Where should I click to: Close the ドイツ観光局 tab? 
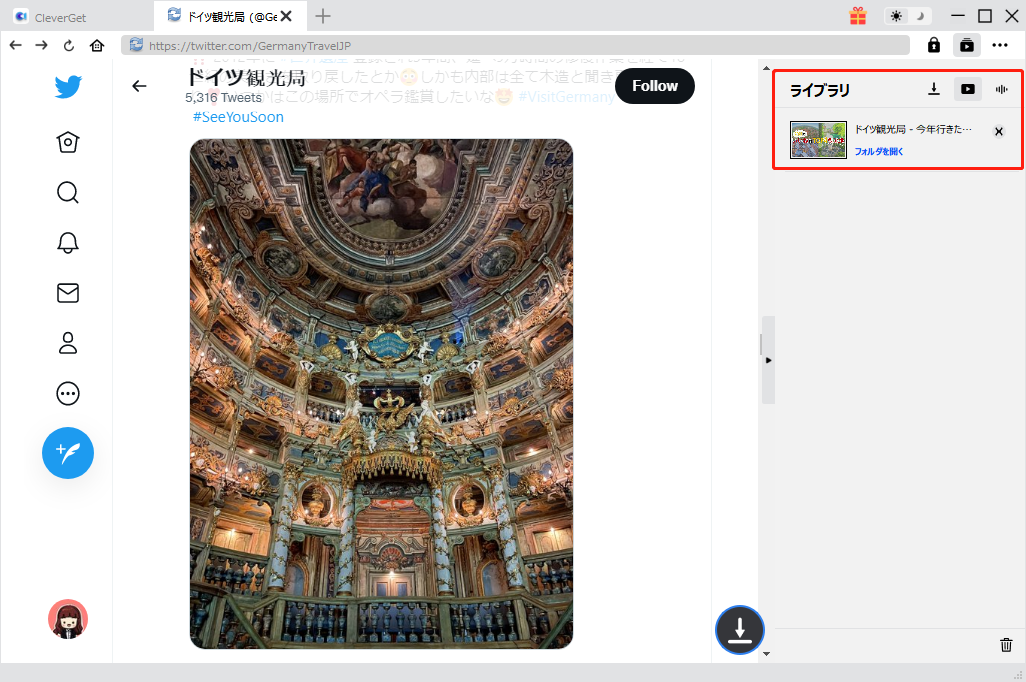tap(286, 16)
